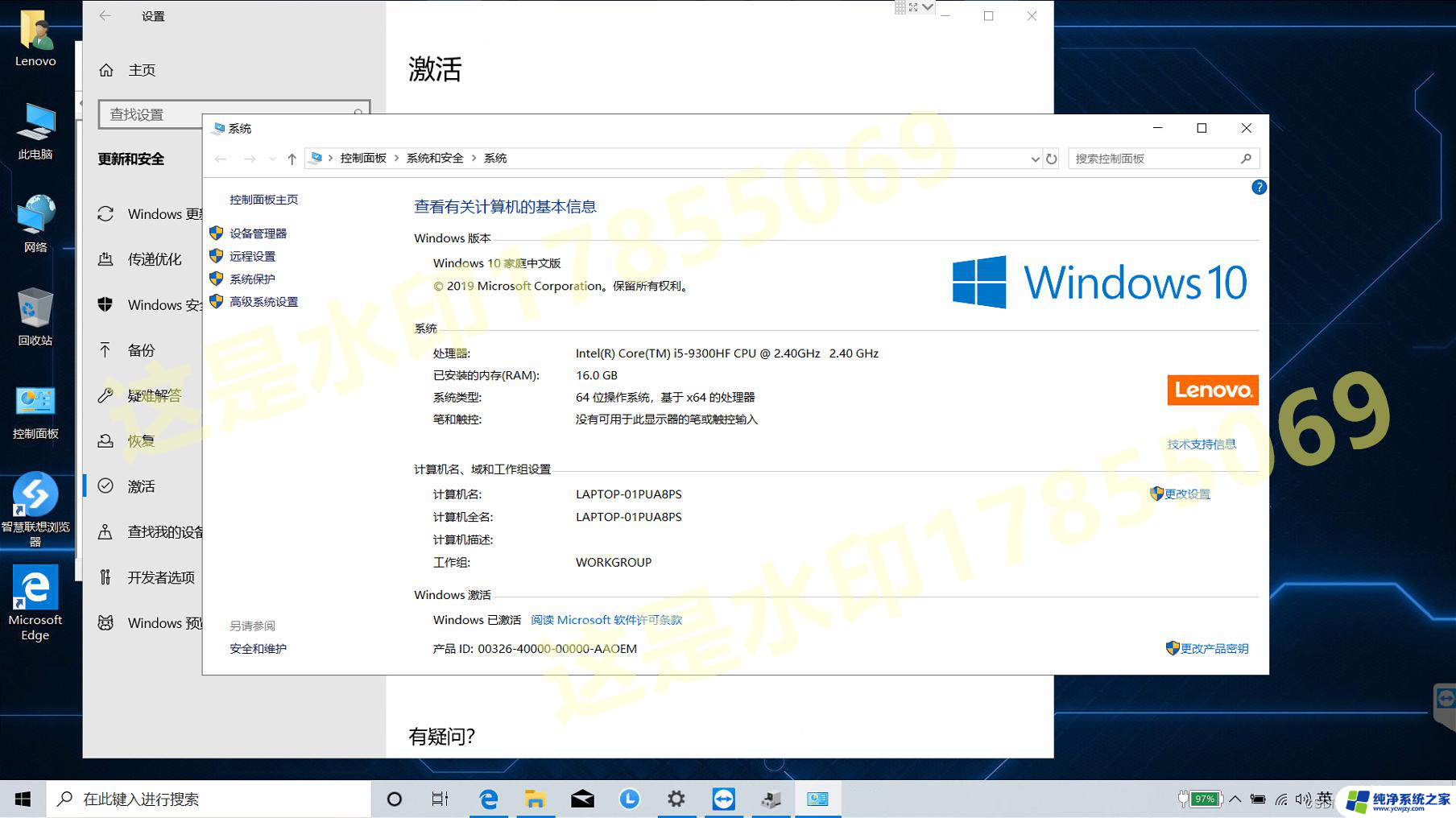Screen dimensions: 1456x818
Task: Open 传递优化 Delivery Optimization in Settings
Action: point(151,259)
